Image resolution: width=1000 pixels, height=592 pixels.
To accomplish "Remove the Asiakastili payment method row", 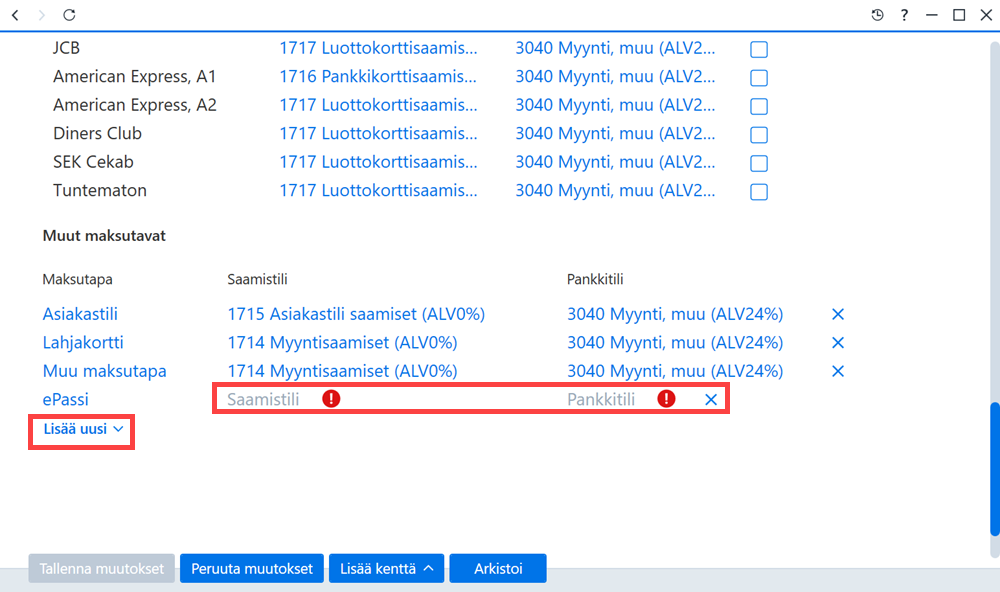I will tap(838, 314).
